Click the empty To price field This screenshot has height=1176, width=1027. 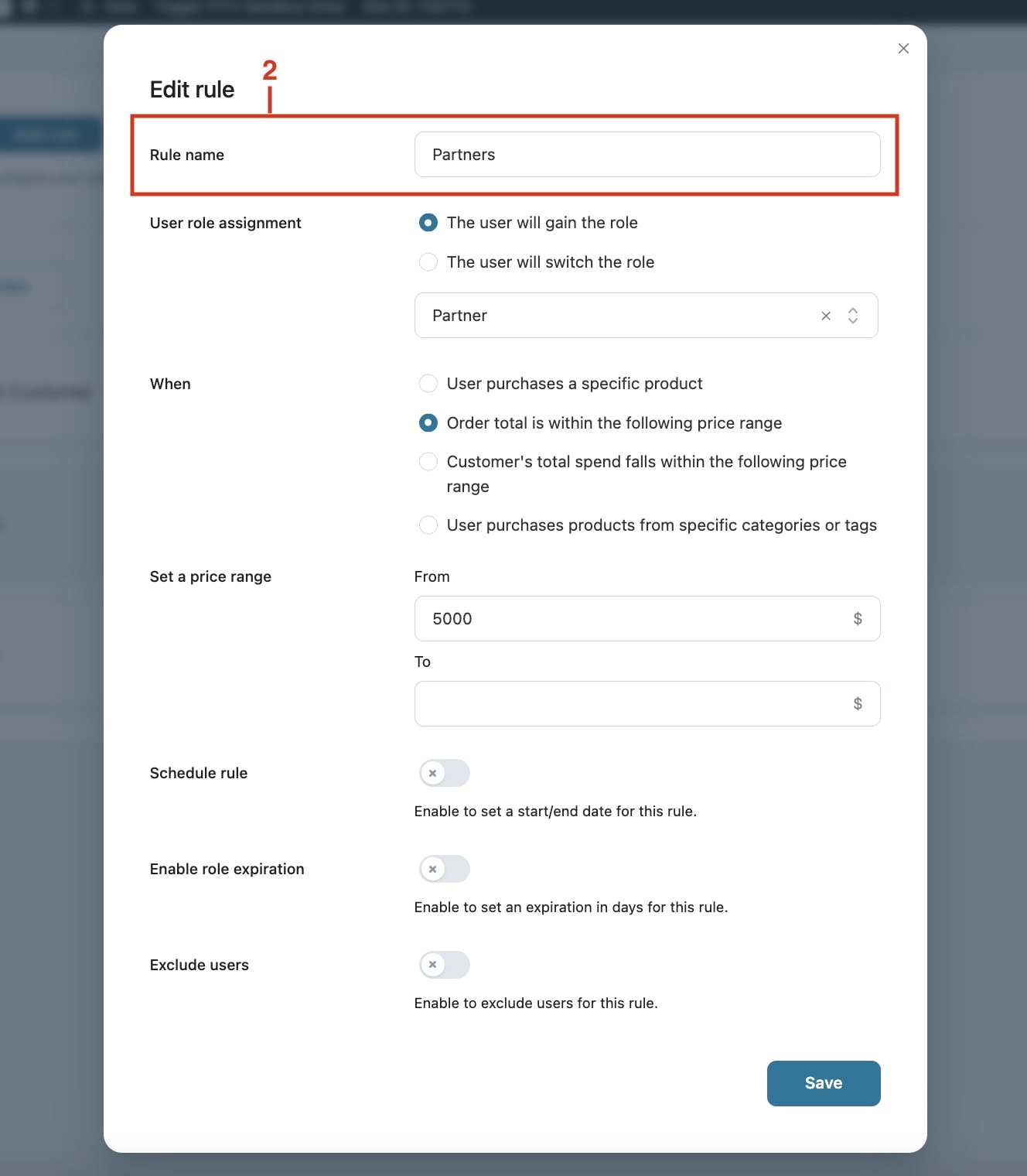pos(647,704)
